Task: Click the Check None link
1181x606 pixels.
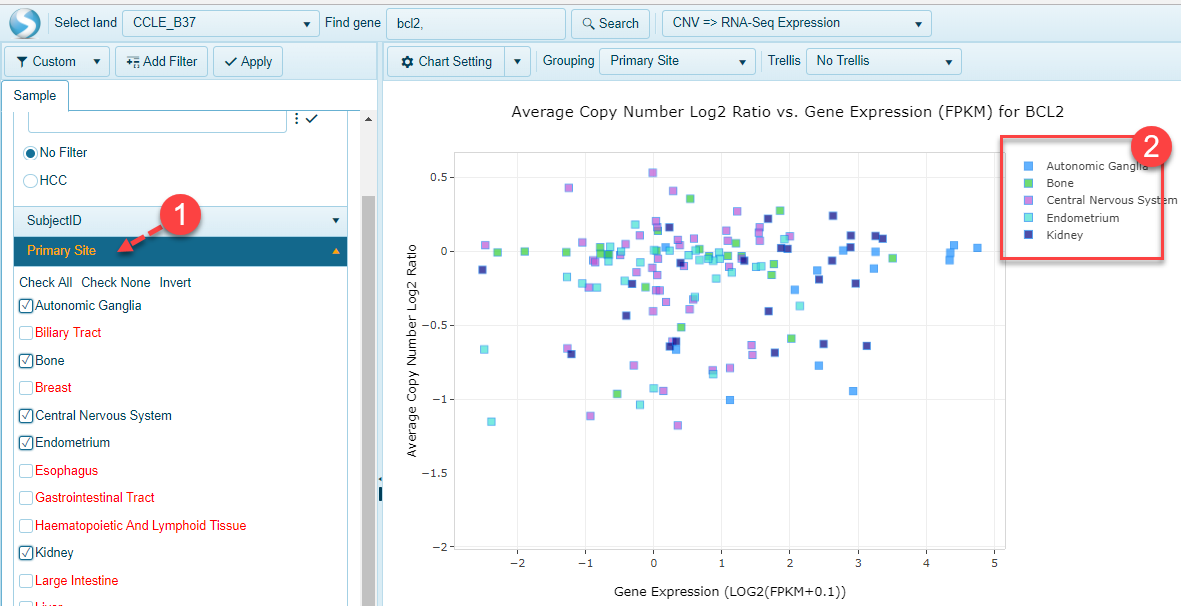Action: (x=115, y=283)
